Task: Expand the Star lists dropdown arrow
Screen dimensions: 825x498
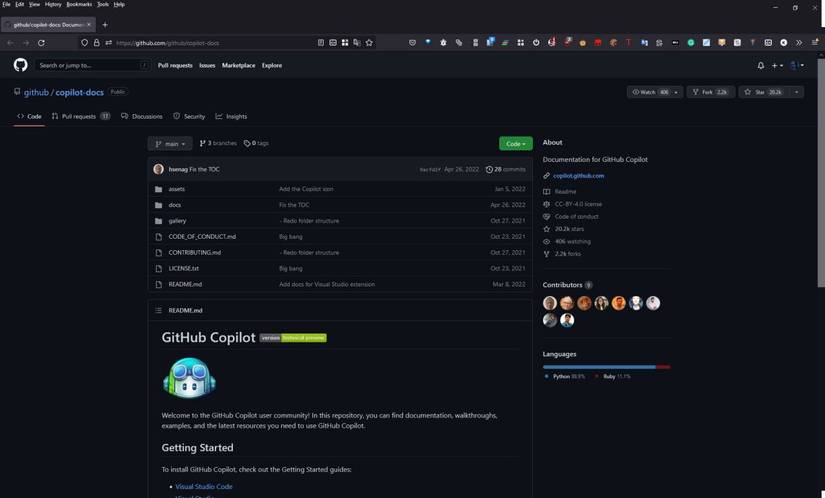Action: coord(796,92)
